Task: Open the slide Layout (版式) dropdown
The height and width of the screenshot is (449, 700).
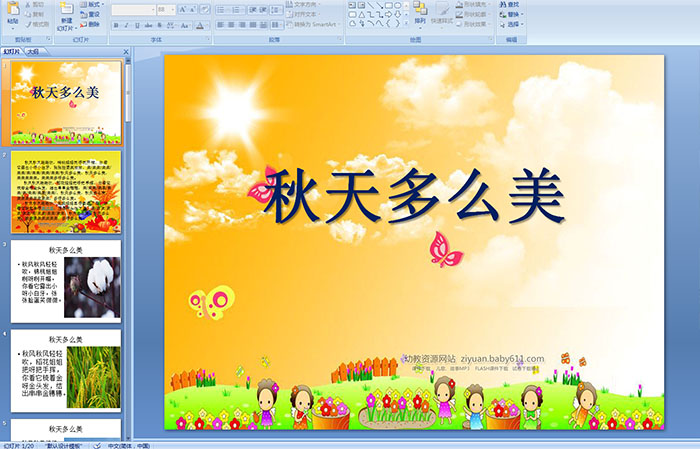Action: [92, 4]
